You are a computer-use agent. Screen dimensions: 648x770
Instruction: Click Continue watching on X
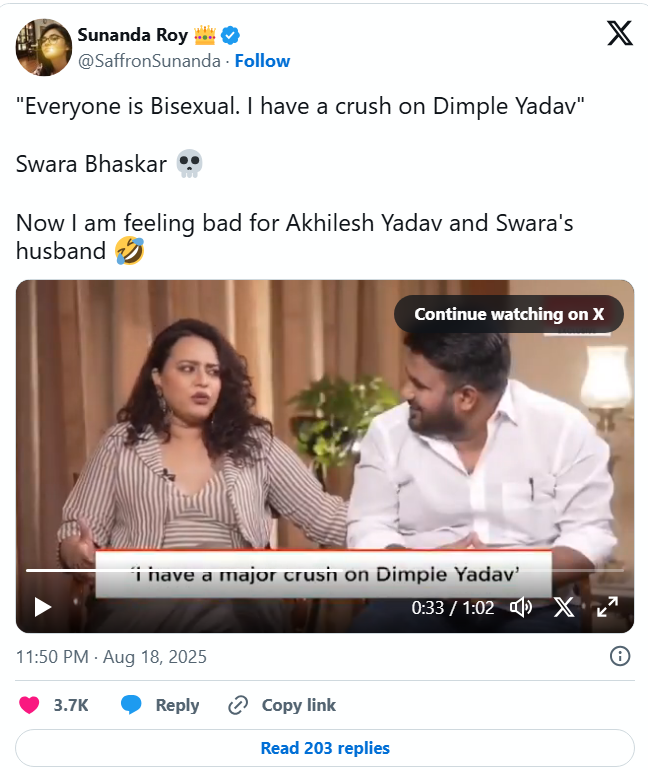(x=509, y=314)
